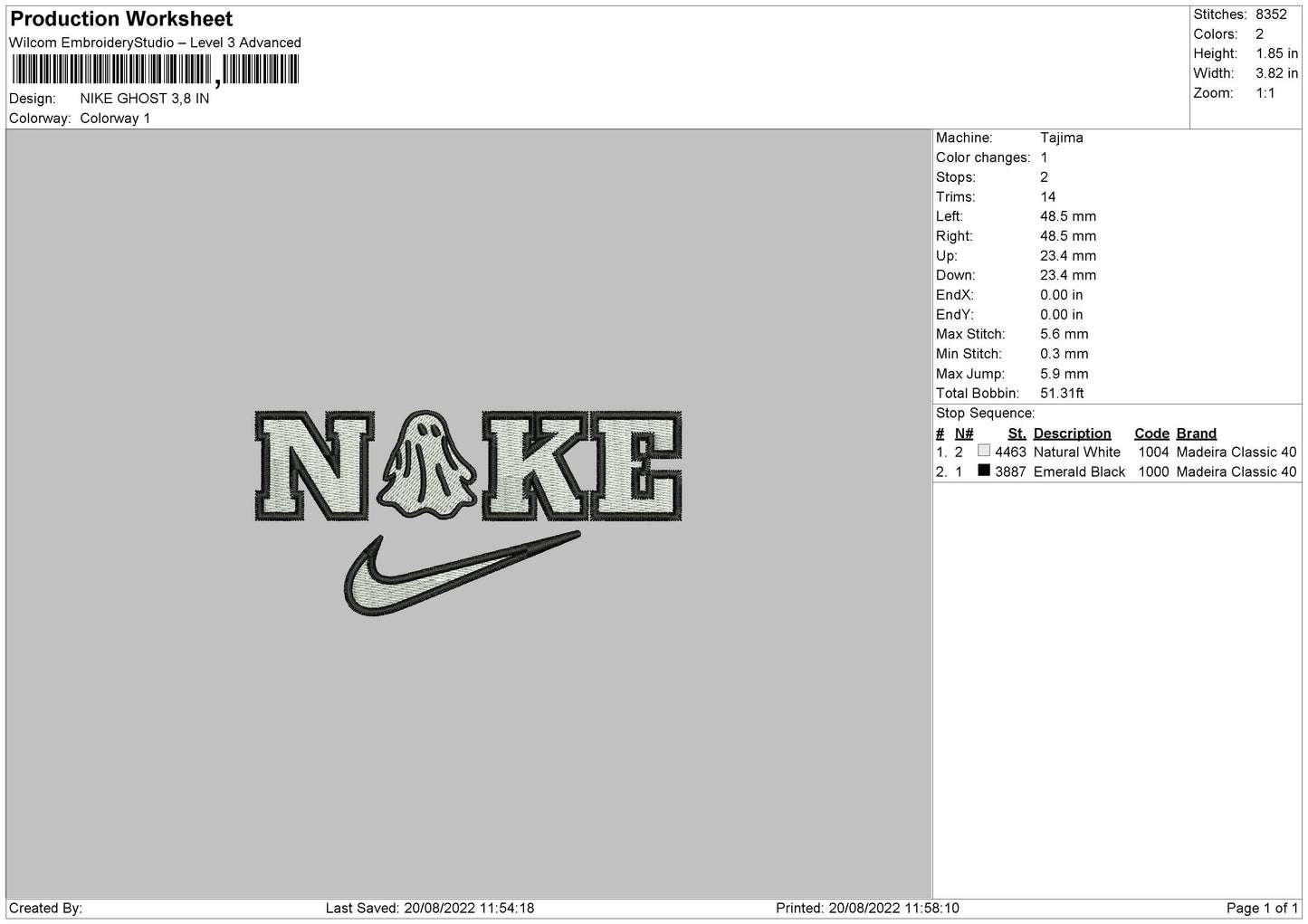
Task: Click the 'Natural White' description
Action: tap(1077, 452)
